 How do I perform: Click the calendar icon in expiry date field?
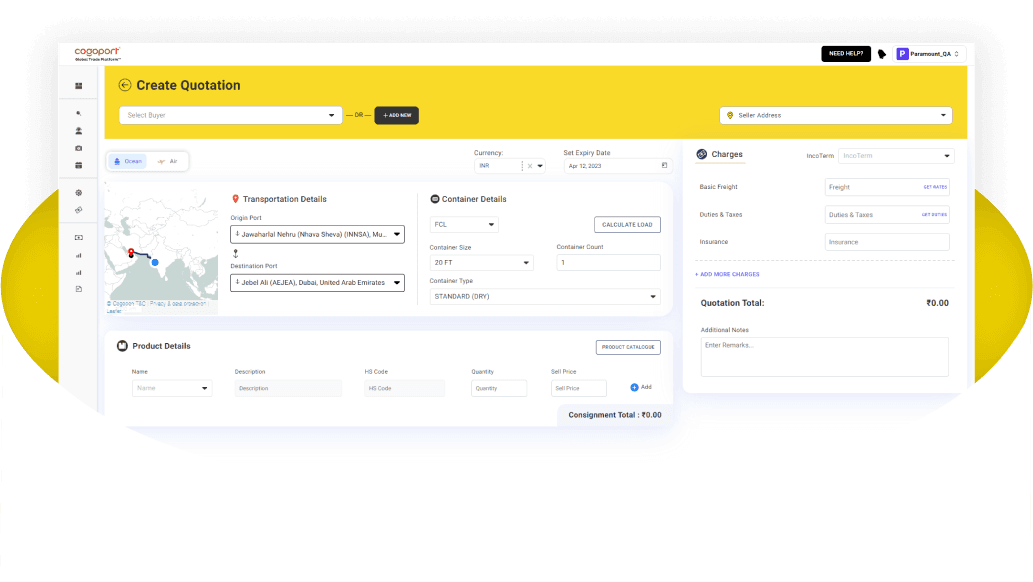click(664, 165)
